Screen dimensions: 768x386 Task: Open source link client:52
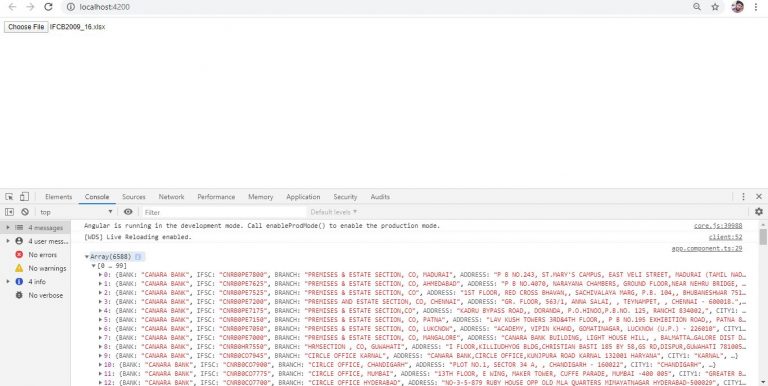[725, 237]
